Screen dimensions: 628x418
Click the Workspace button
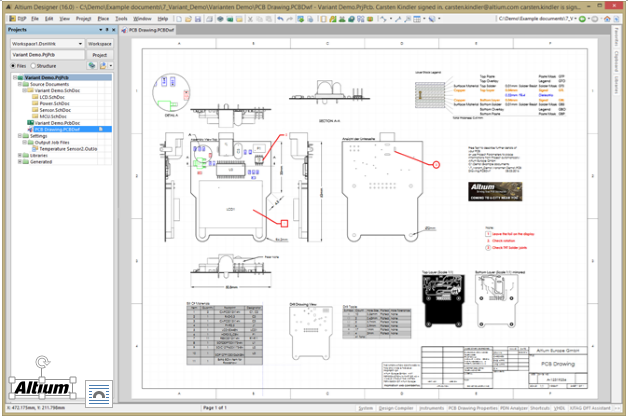coord(100,44)
